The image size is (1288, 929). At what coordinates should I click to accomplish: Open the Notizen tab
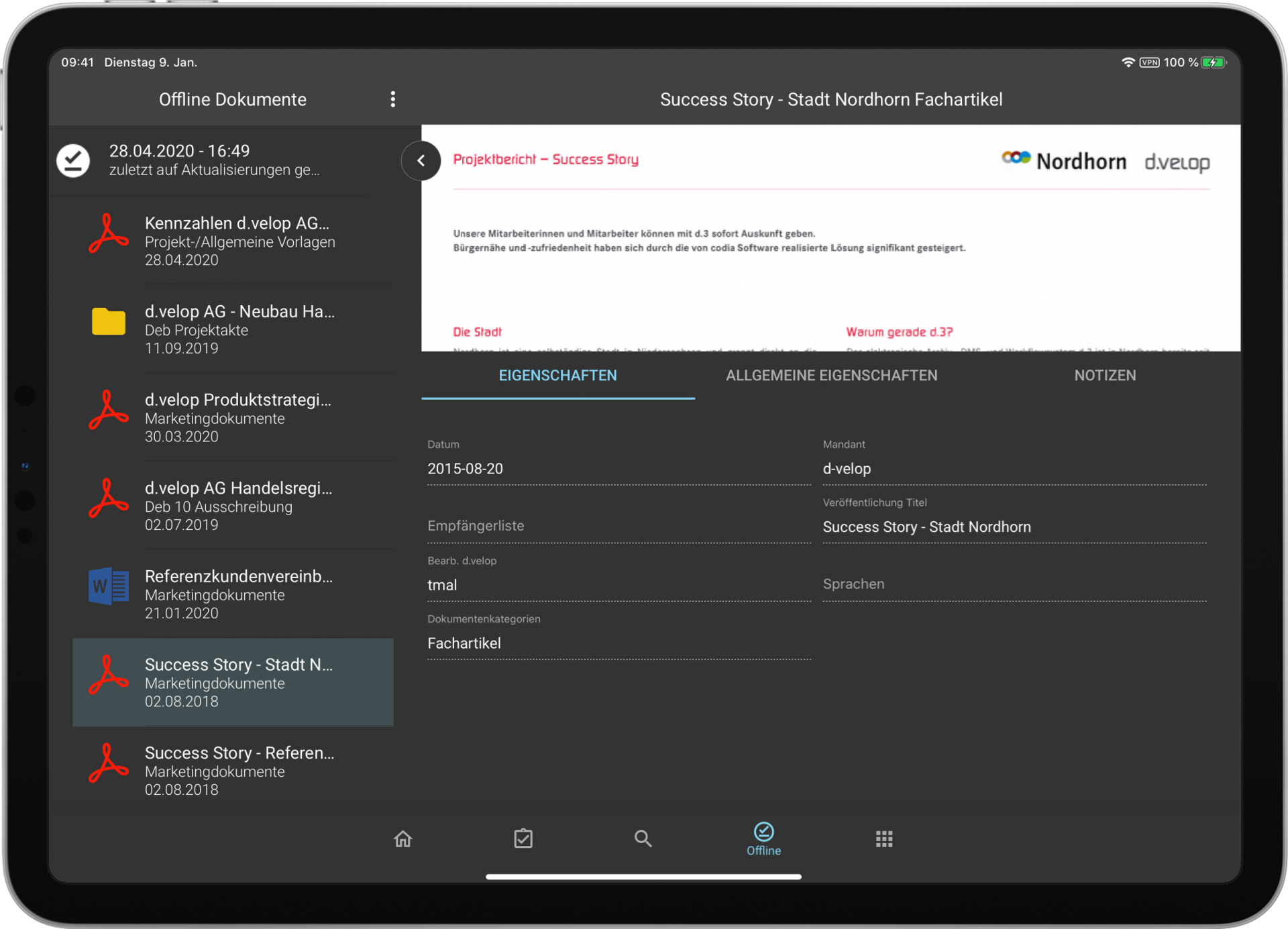1104,376
